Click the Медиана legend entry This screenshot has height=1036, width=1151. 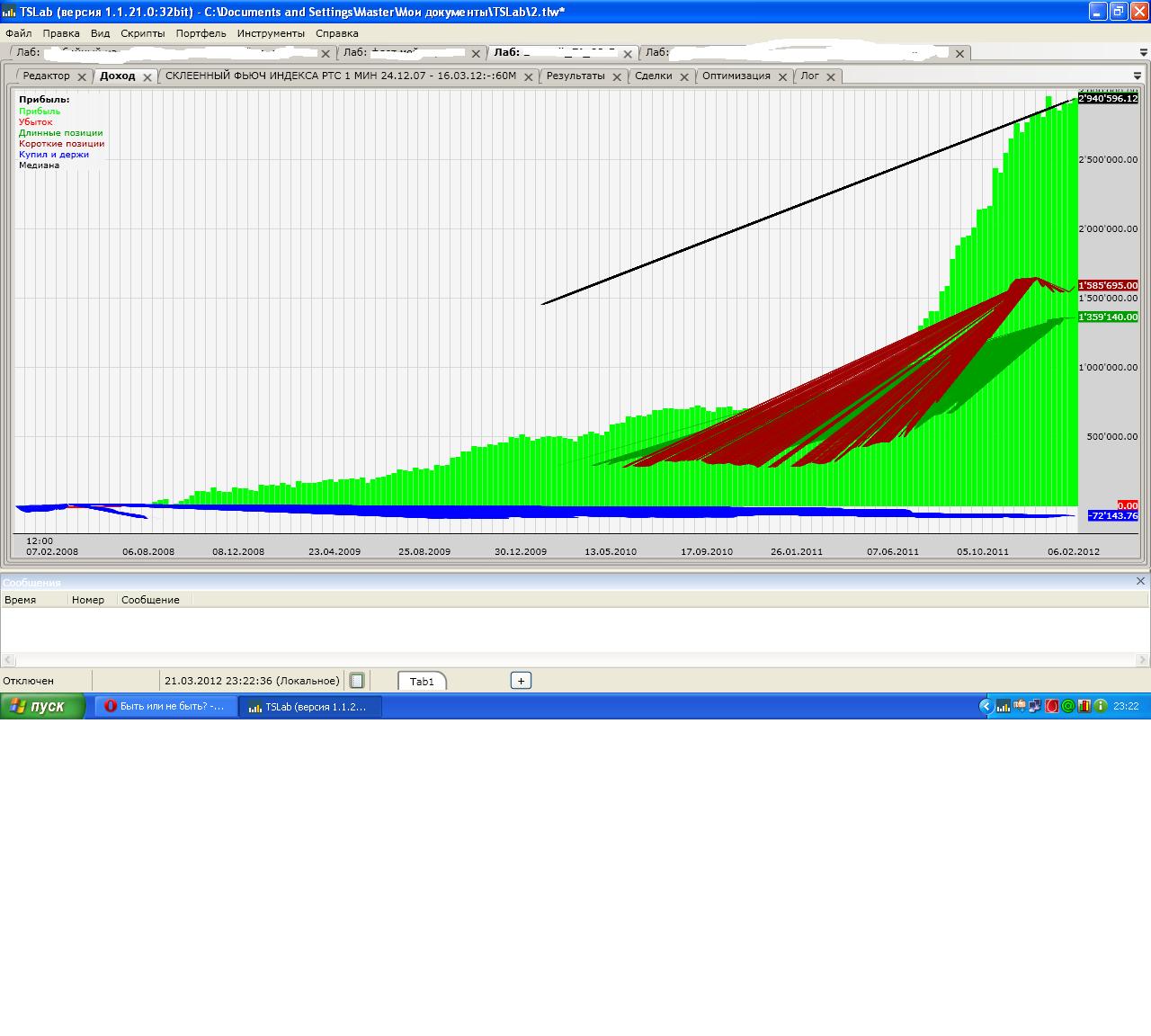[x=40, y=165]
